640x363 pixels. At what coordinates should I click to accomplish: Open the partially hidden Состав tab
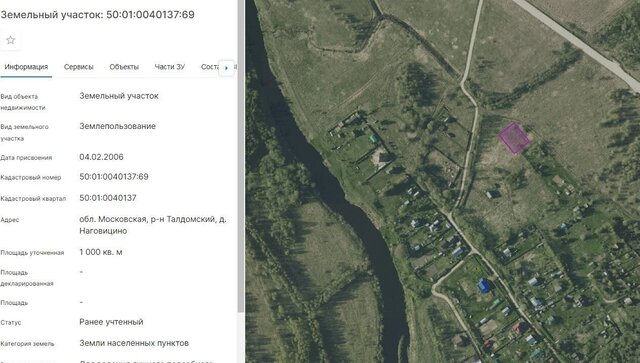[209, 67]
